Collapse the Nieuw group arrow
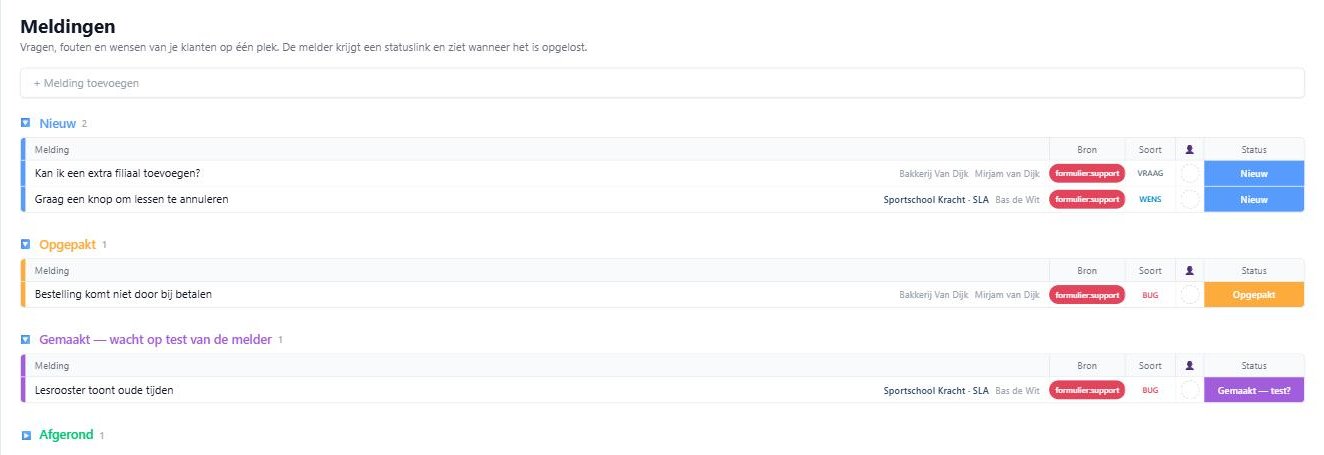Screen dimensions: 1324x455 click(x=26, y=123)
